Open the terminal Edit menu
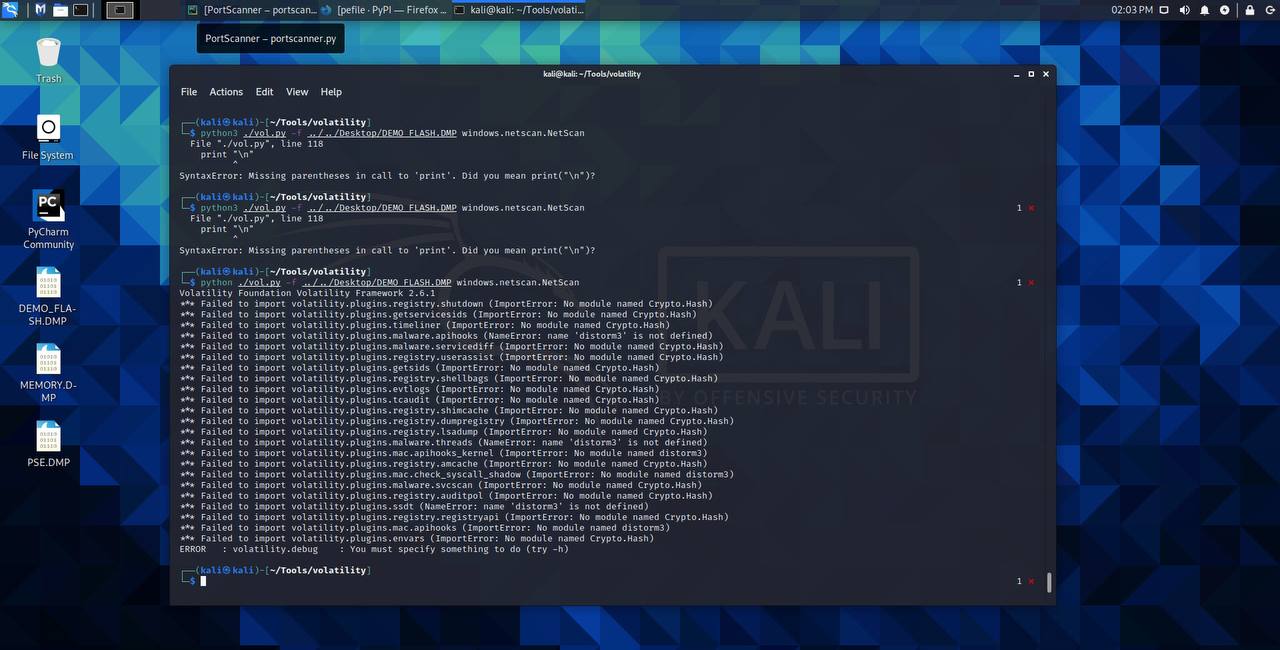This screenshot has width=1280, height=650. tap(264, 92)
